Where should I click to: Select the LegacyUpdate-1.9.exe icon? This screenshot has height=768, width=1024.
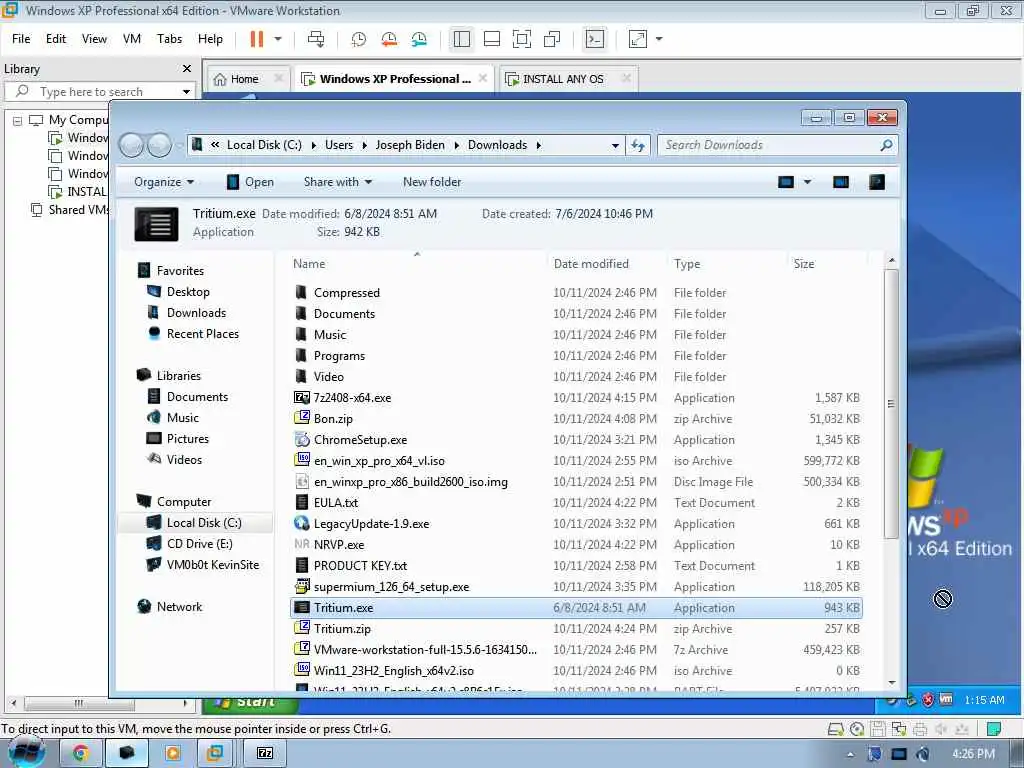point(302,523)
